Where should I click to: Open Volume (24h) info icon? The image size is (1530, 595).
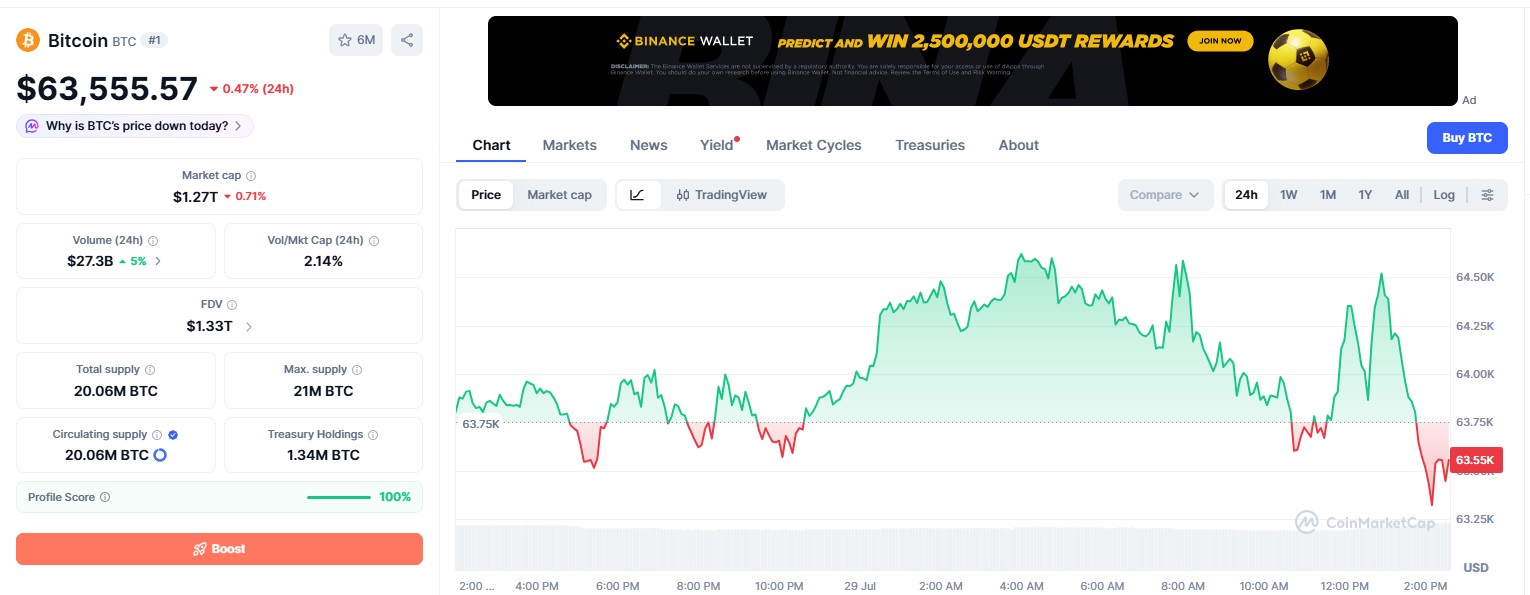153,241
